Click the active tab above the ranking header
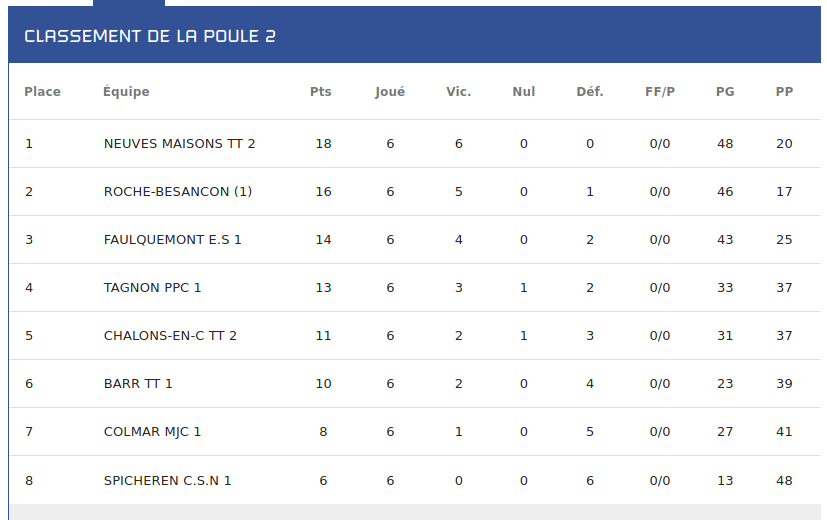Image resolution: width=827 pixels, height=520 pixels. [x=129, y=3]
